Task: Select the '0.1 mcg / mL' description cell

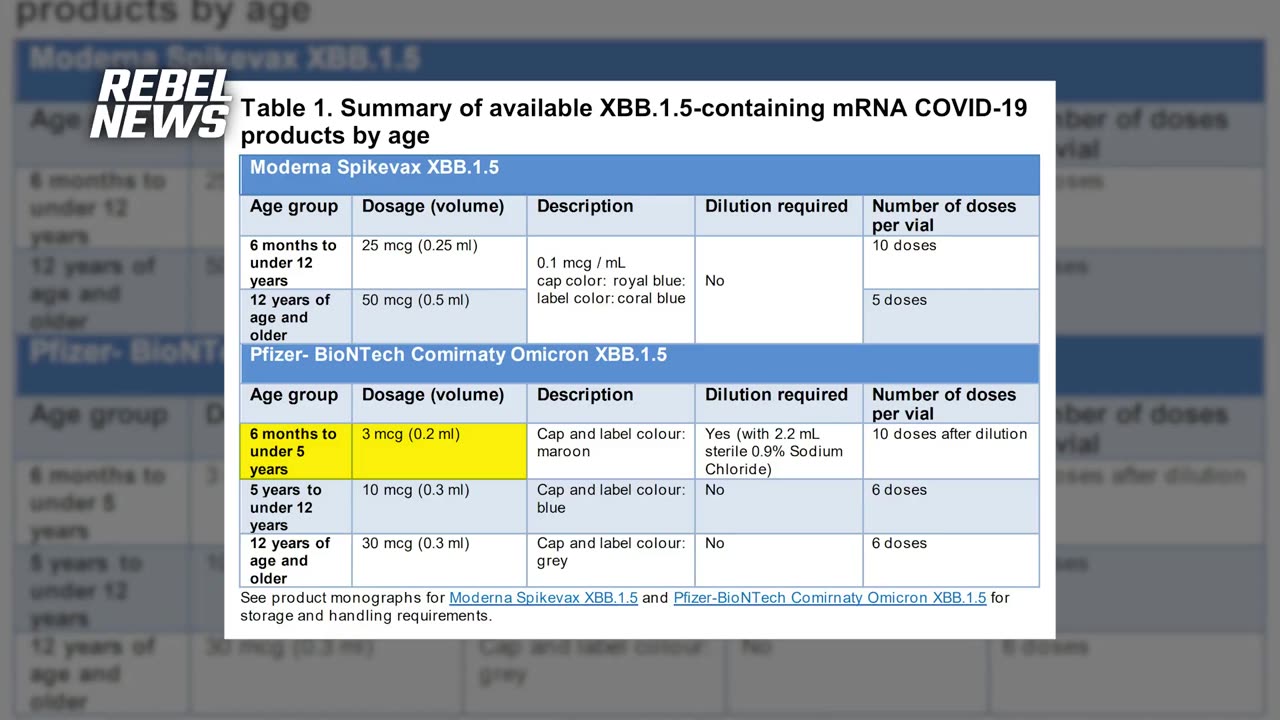Action: pos(611,290)
